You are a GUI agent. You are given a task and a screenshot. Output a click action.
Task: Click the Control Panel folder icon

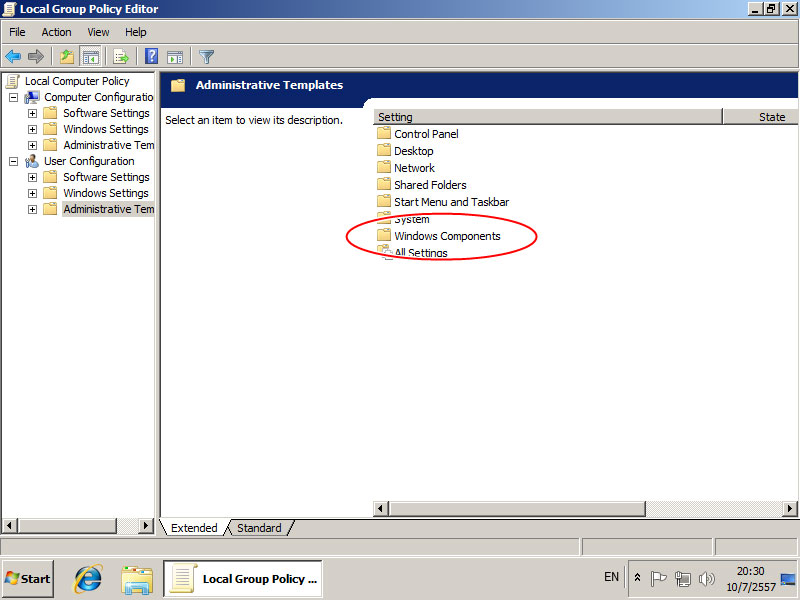tap(384, 134)
